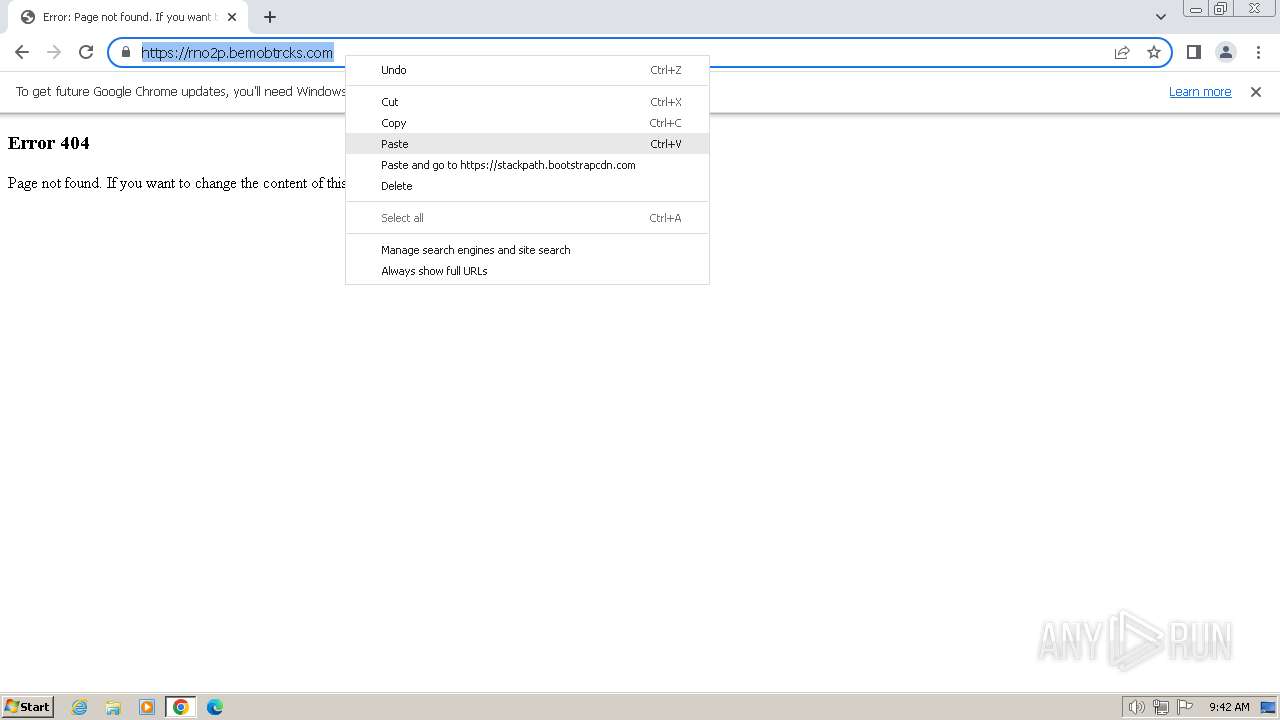Open the volume speaker tray icon
The width and height of the screenshot is (1280, 720).
pos(1137,707)
